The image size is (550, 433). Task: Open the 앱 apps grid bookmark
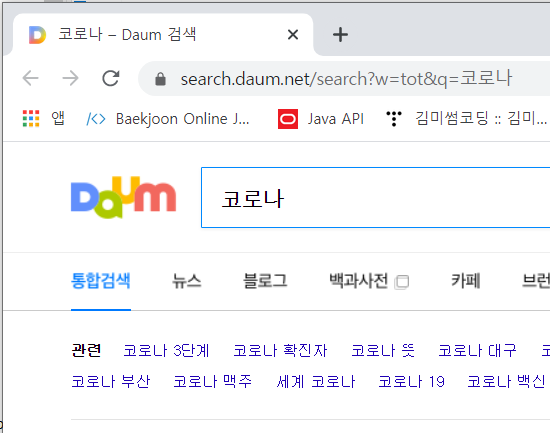pos(43,119)
